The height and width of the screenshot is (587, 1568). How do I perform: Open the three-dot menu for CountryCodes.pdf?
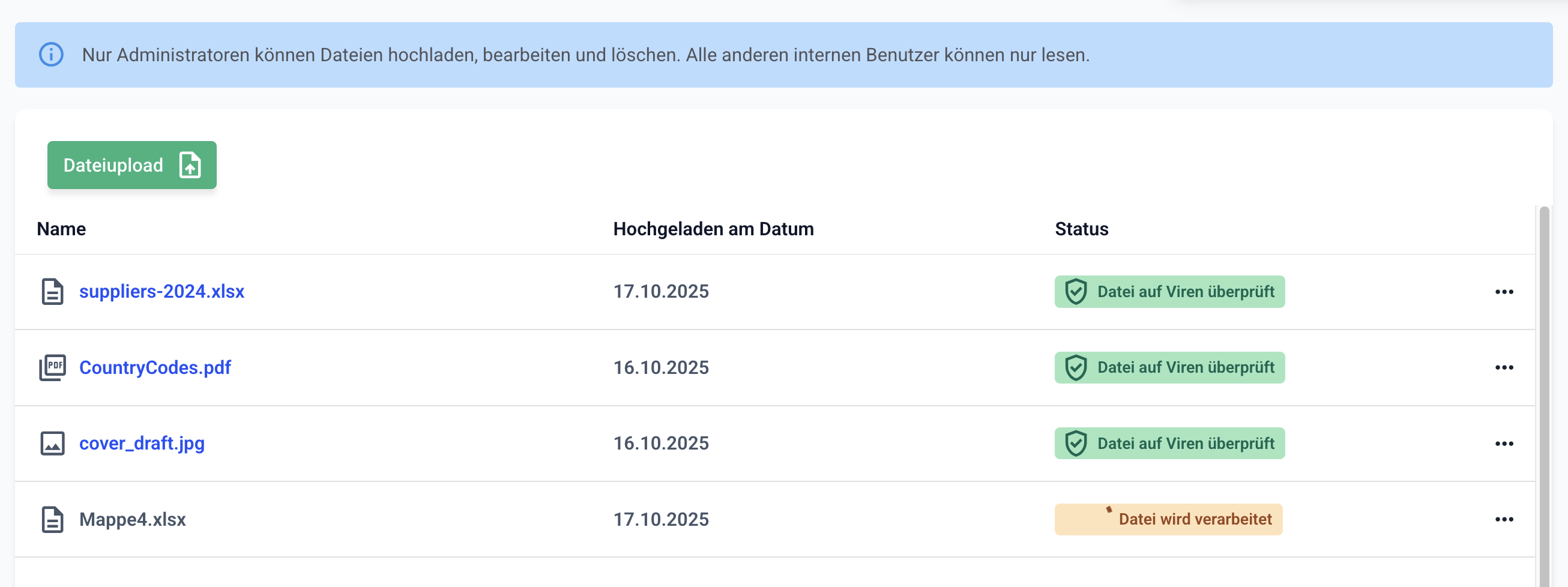point(1504,367)
